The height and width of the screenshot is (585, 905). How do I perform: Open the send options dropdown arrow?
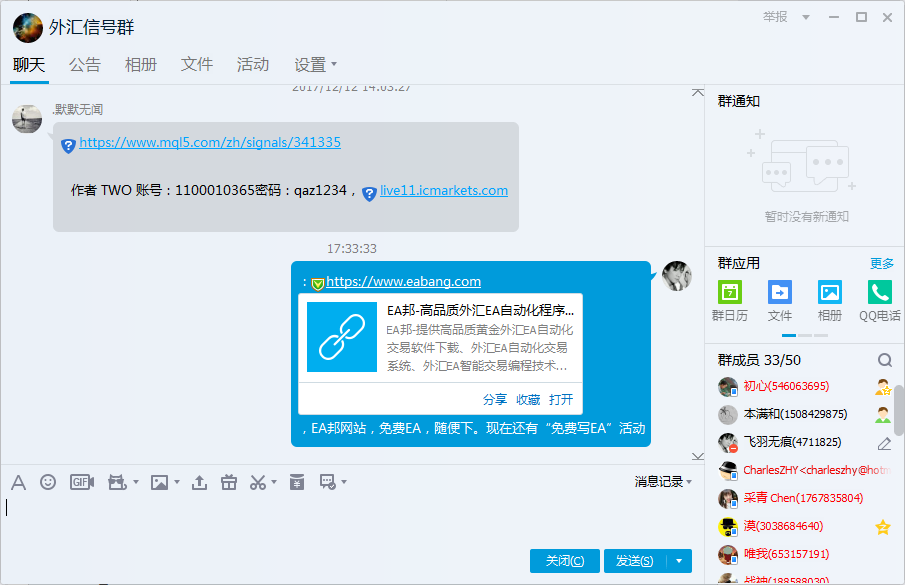tap(679, 561)
